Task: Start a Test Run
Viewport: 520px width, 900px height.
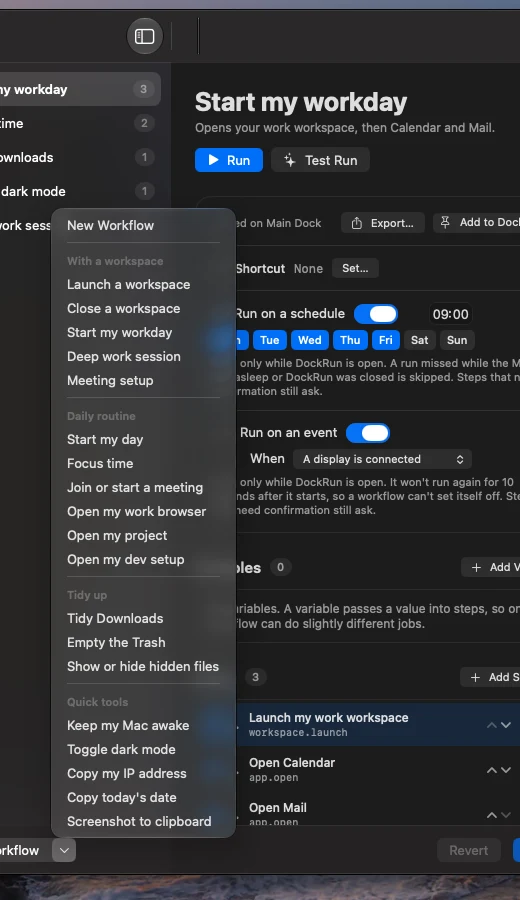Action: click(320, 160)
